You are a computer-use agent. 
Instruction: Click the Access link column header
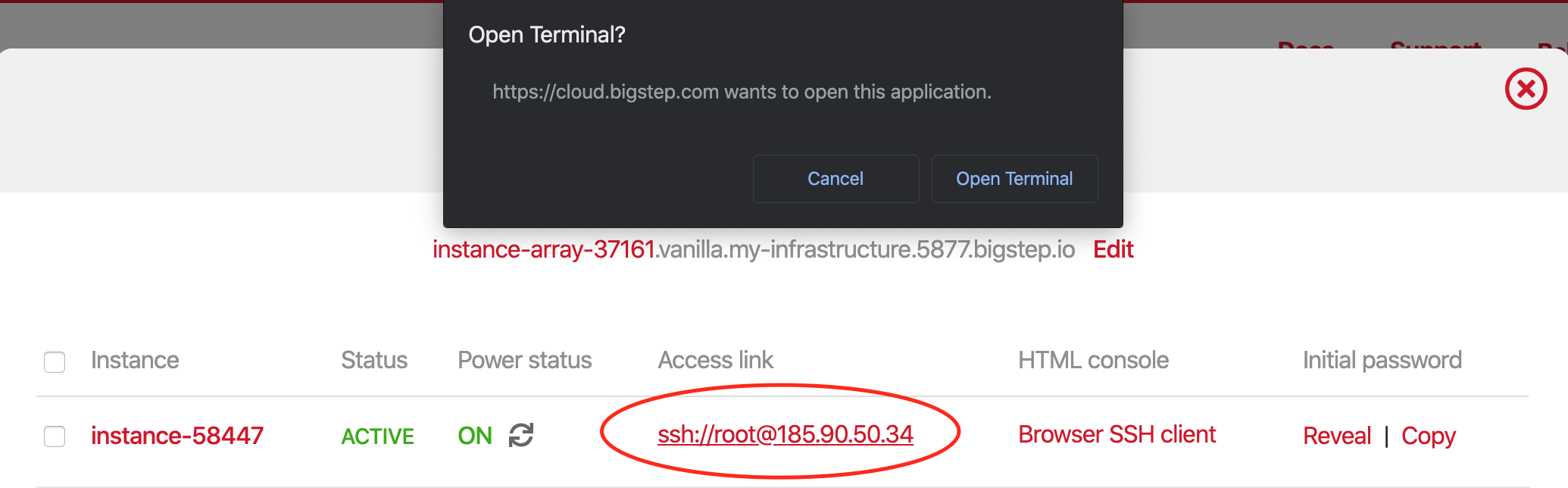[x=715, y=360]
